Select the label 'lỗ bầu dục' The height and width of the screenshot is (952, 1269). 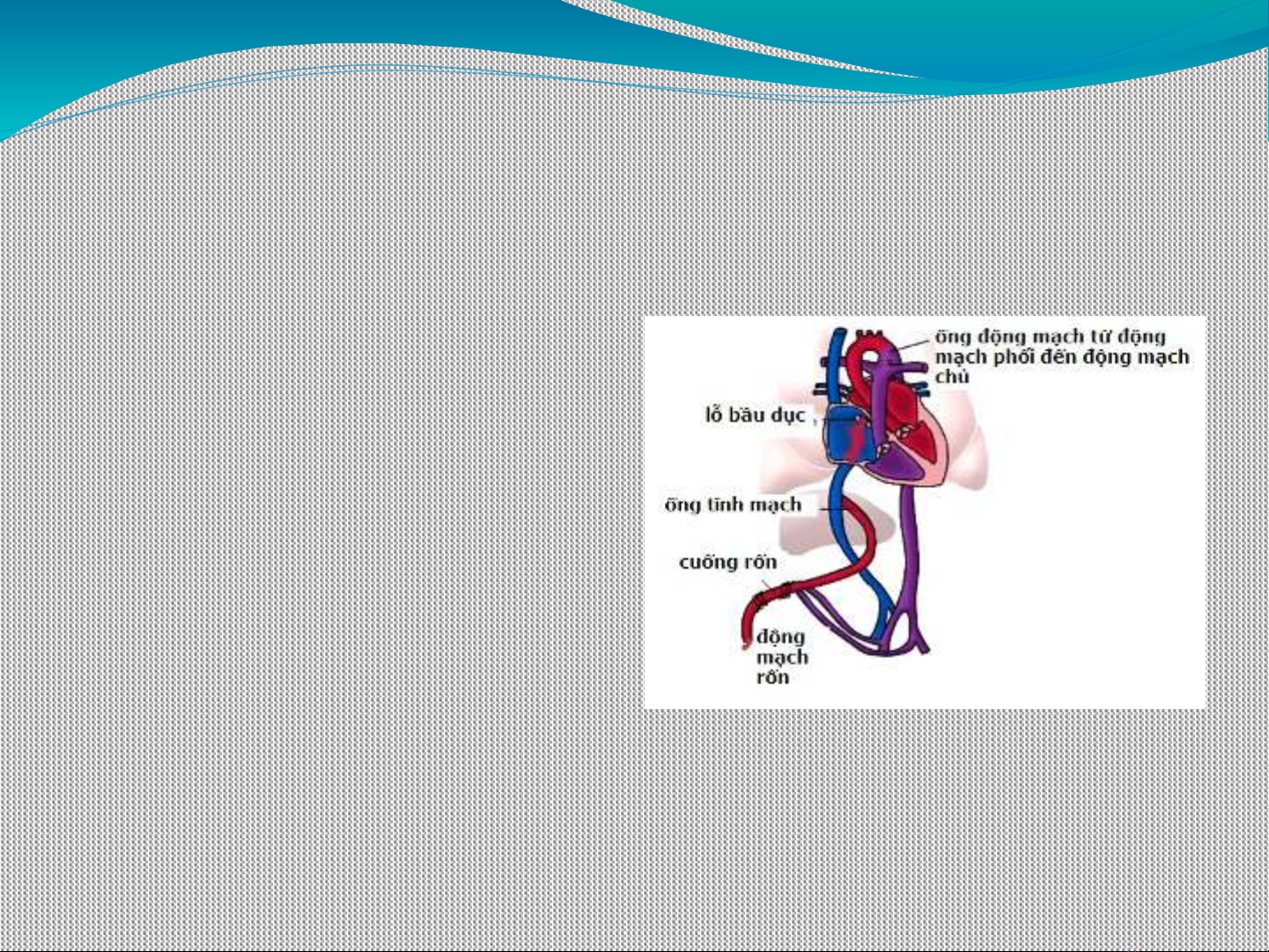(x=755, y=415)
